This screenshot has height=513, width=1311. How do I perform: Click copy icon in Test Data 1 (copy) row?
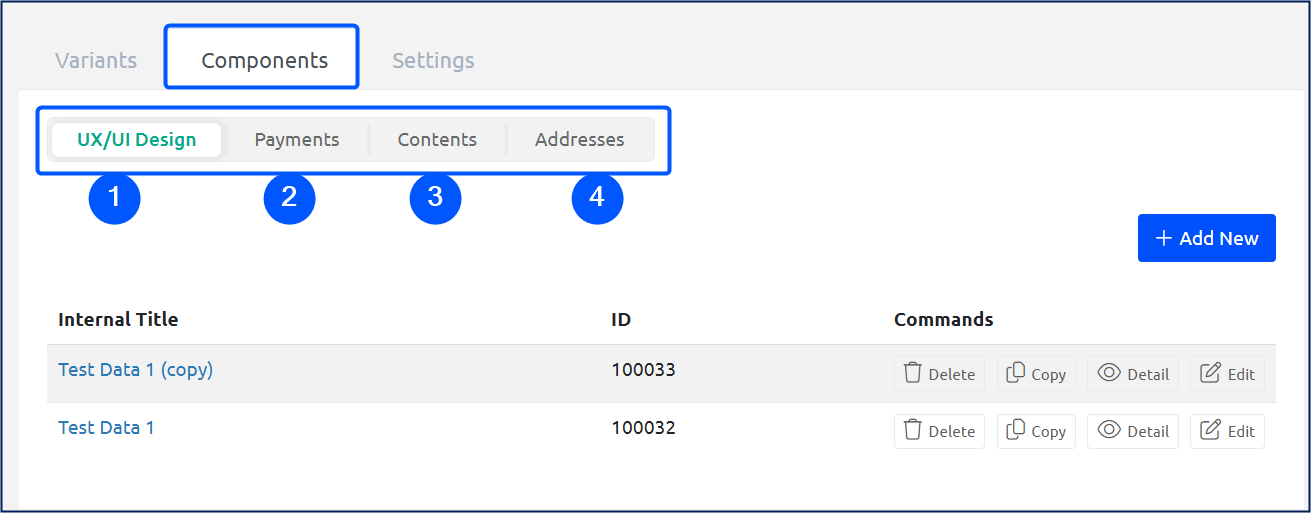(x=1015, y=373)
